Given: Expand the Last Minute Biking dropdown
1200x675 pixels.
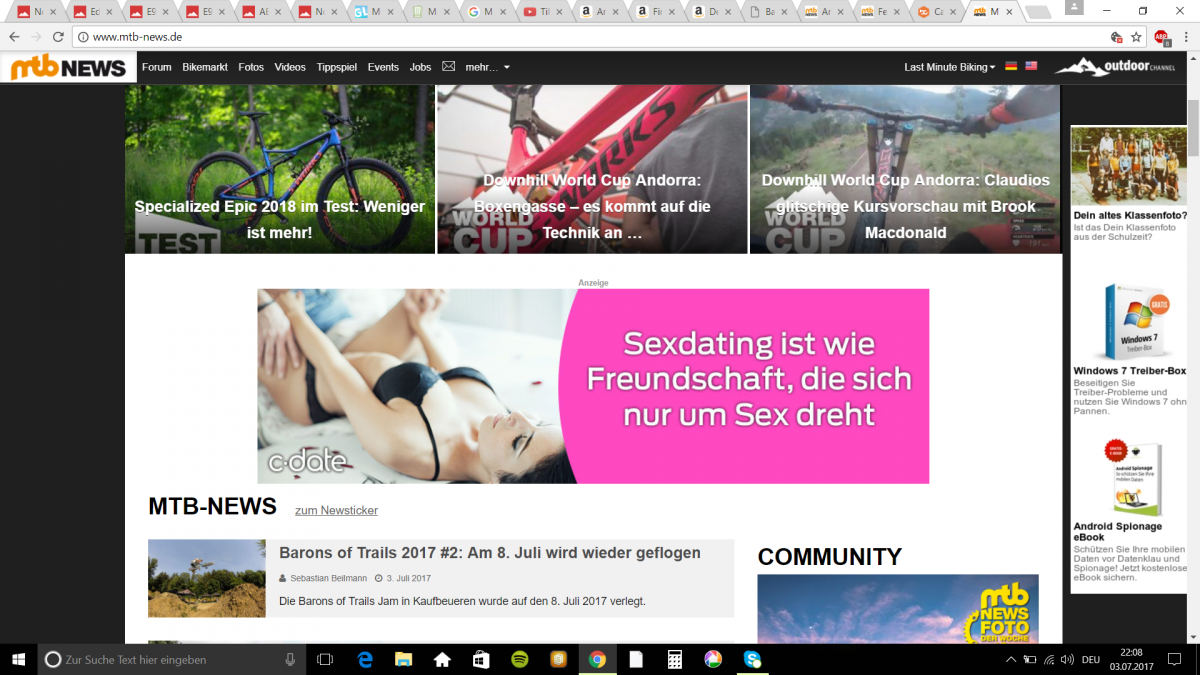Looking at the screenshot, I should coord(950,67).
